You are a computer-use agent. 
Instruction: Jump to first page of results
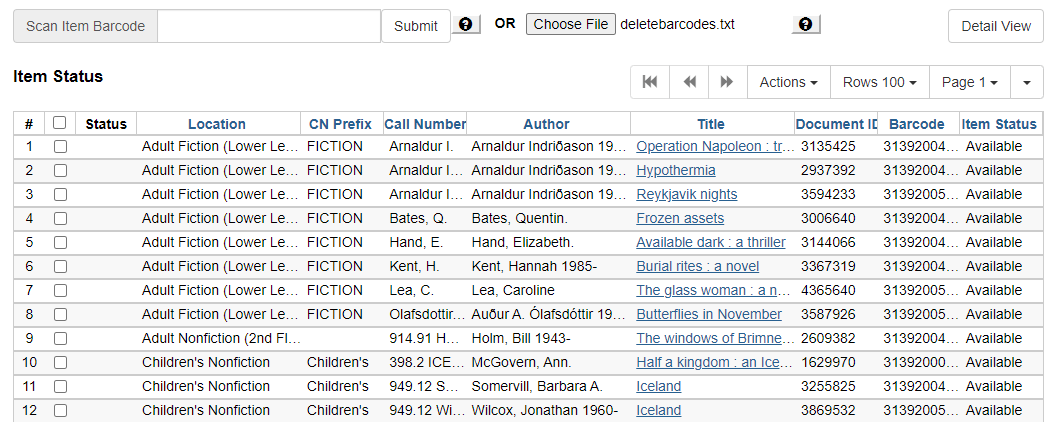coord(650,82)
